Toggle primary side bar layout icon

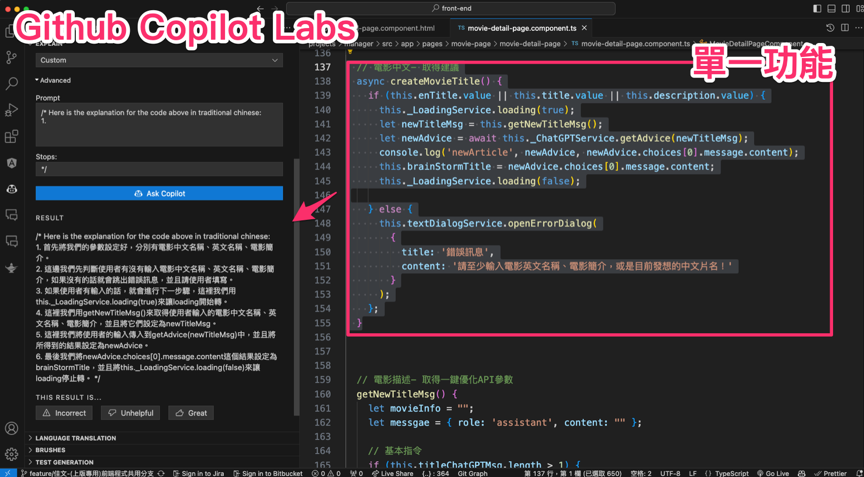point(817,8)
